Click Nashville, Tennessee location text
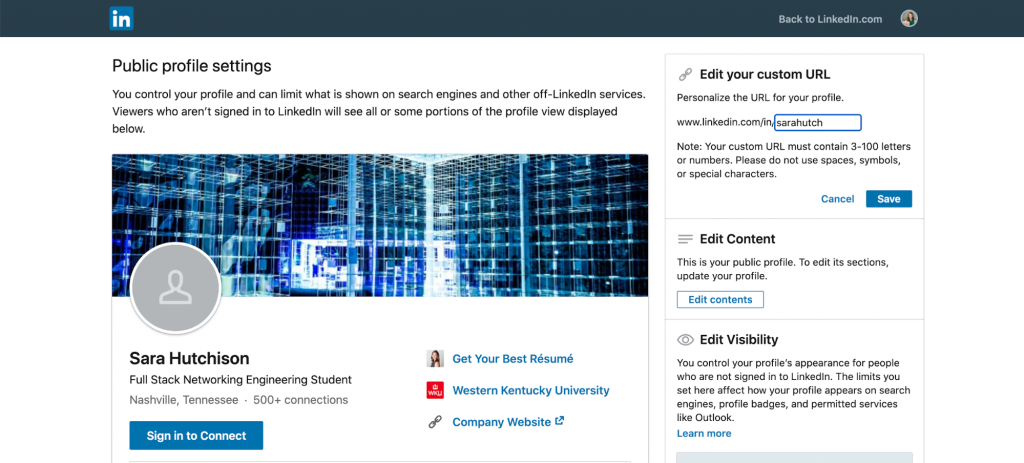 tap(184, 400)
